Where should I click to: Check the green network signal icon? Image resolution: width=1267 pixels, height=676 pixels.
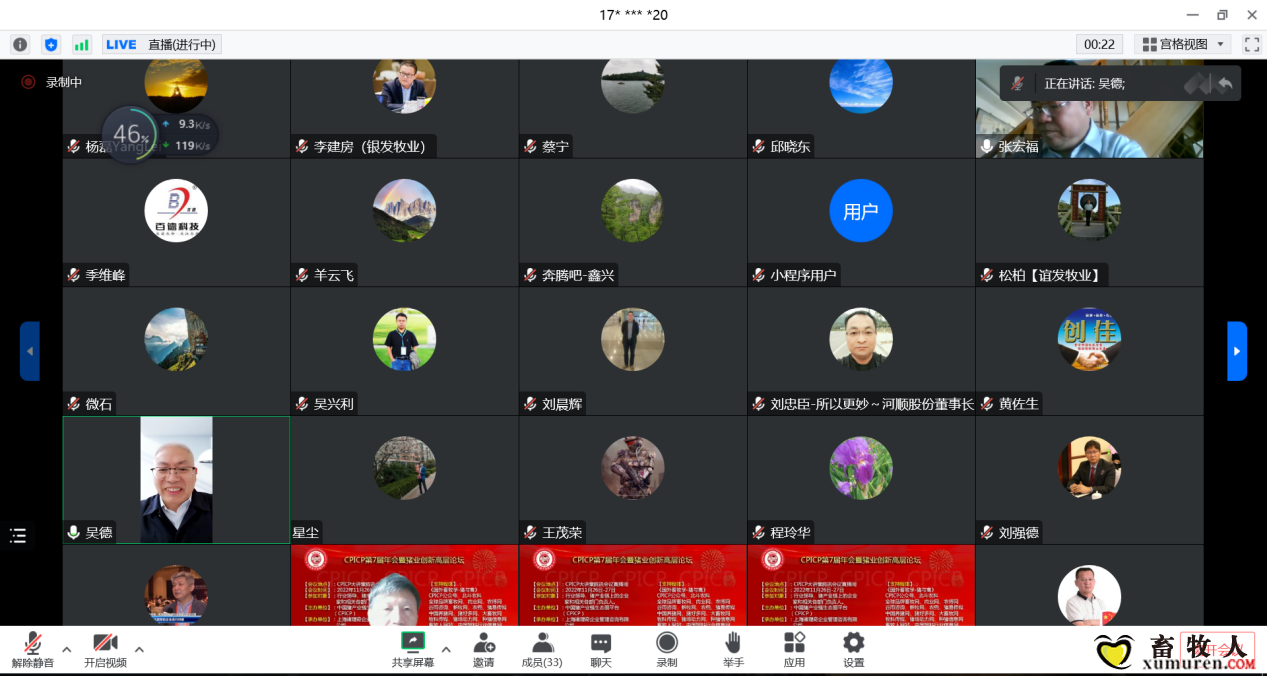(82, 44)
